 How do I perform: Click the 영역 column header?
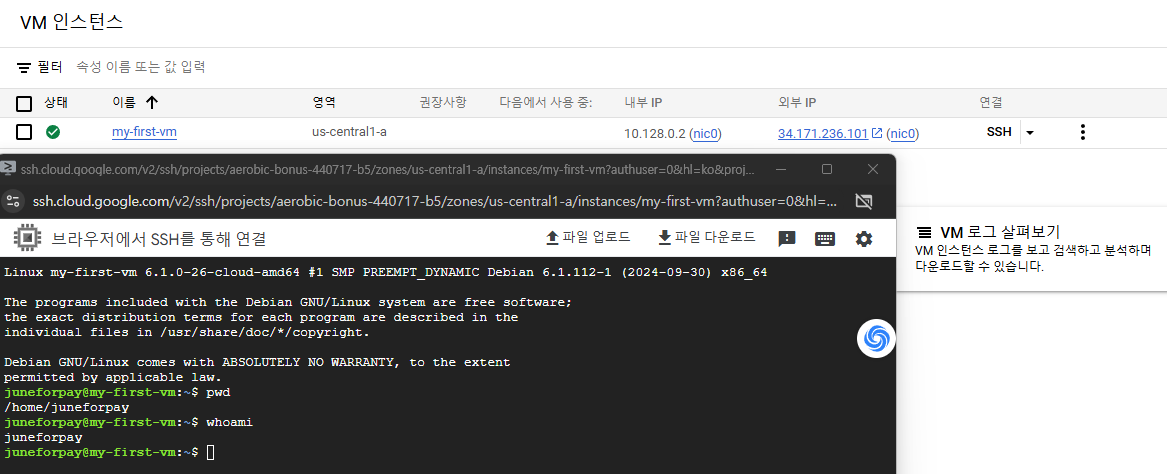coord(324,103)
